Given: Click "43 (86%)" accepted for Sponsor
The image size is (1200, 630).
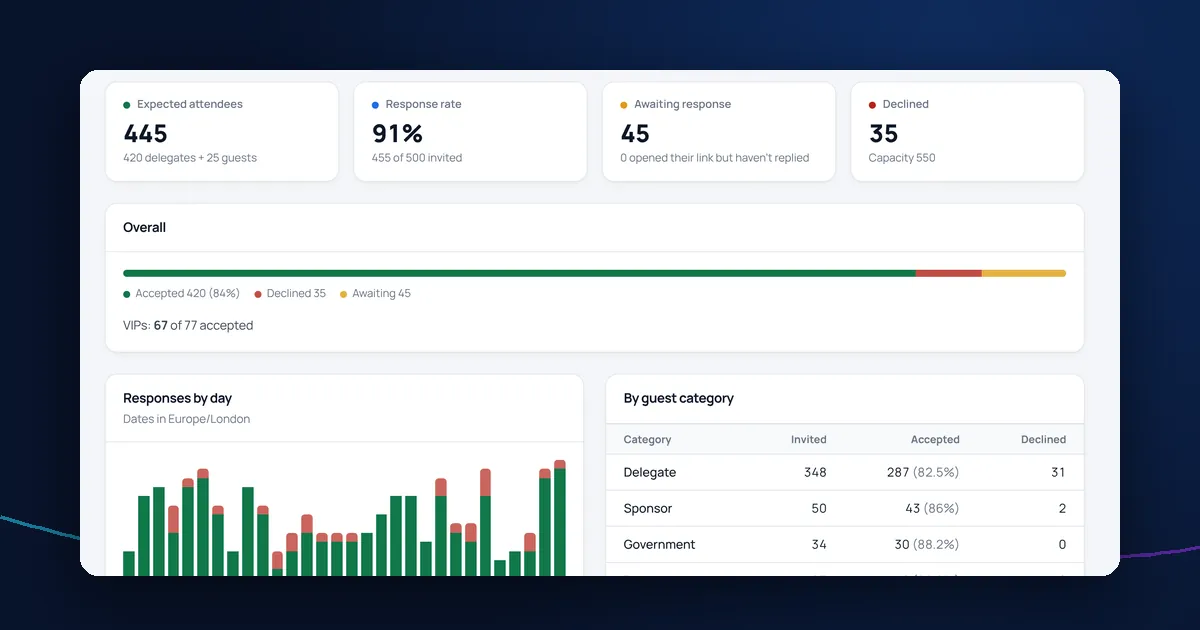Looking at the screenshot, I should [932, 508].
